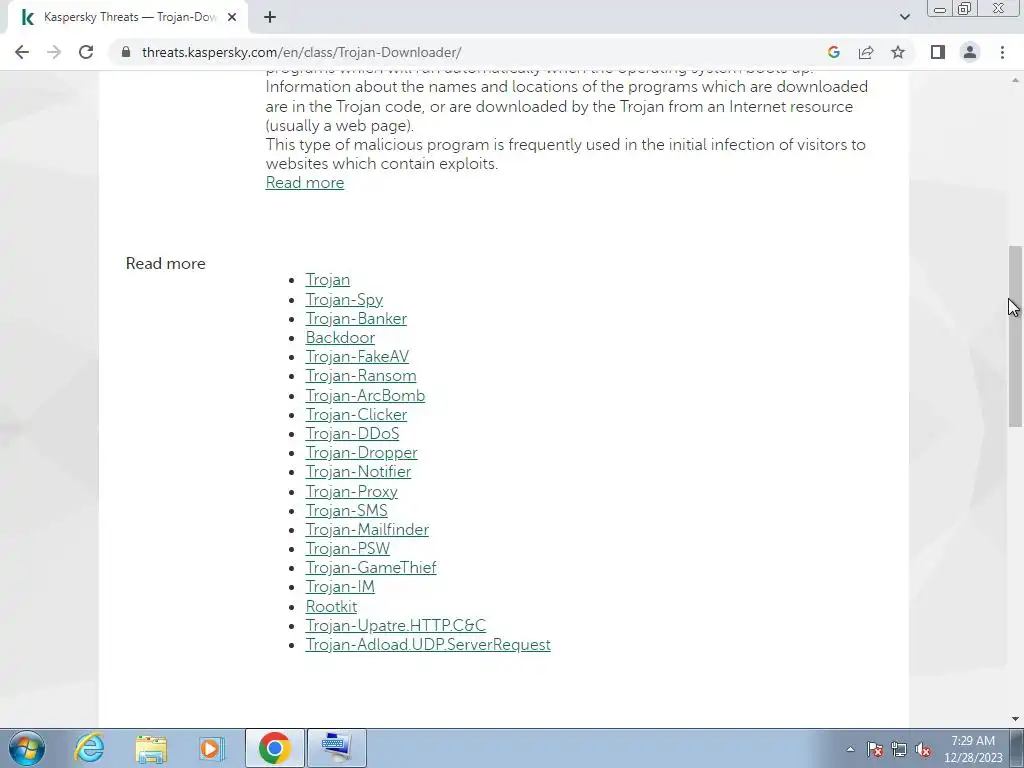Open the Trojan-Spy link
Image resolution: width=1024 pixels, height=768 pixels.
344,299
